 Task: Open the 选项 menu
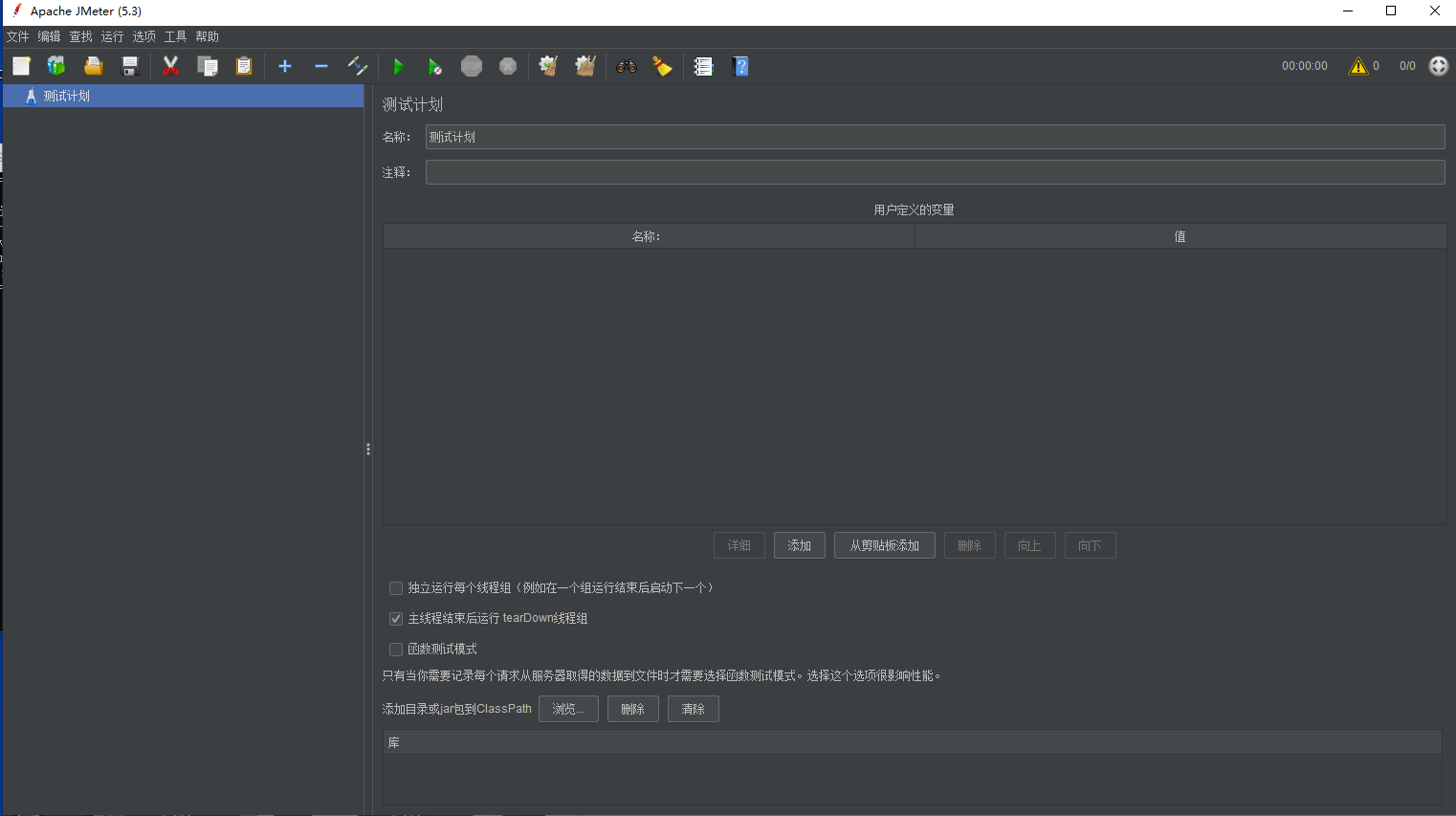click(143, 36)
